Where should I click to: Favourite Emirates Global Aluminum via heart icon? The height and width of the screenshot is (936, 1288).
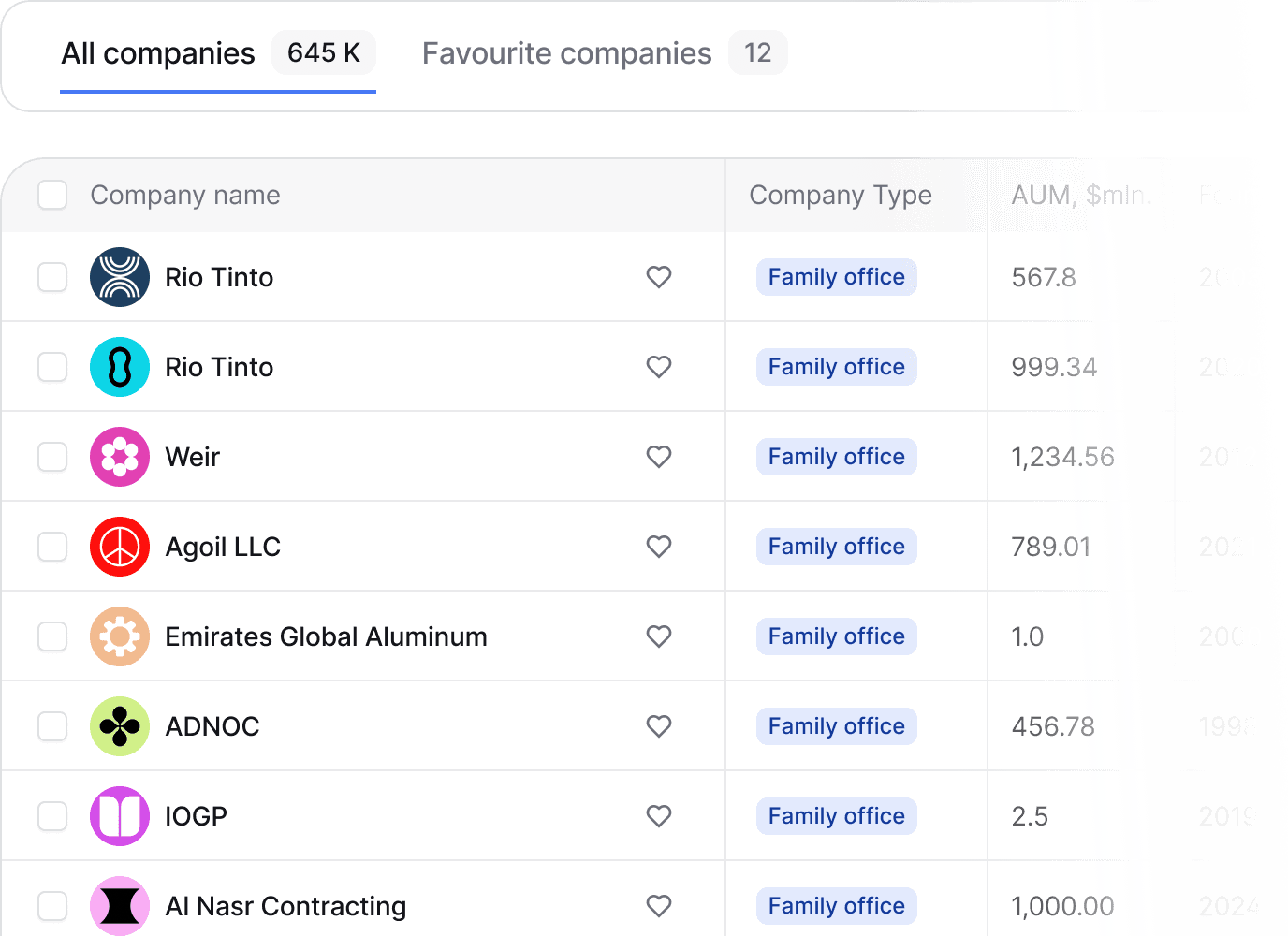click(x=659, y=636)
